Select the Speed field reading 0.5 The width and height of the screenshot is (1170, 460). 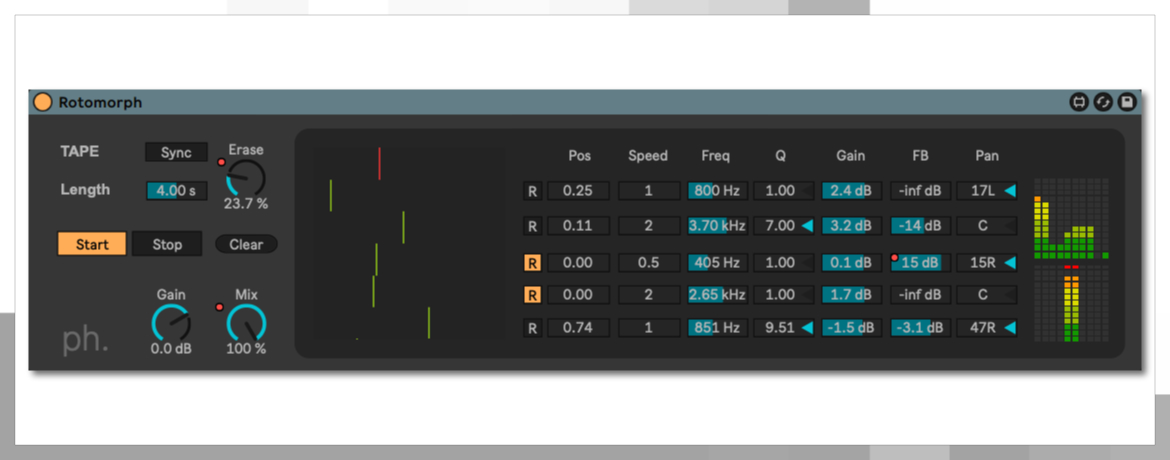pos(648,263)
